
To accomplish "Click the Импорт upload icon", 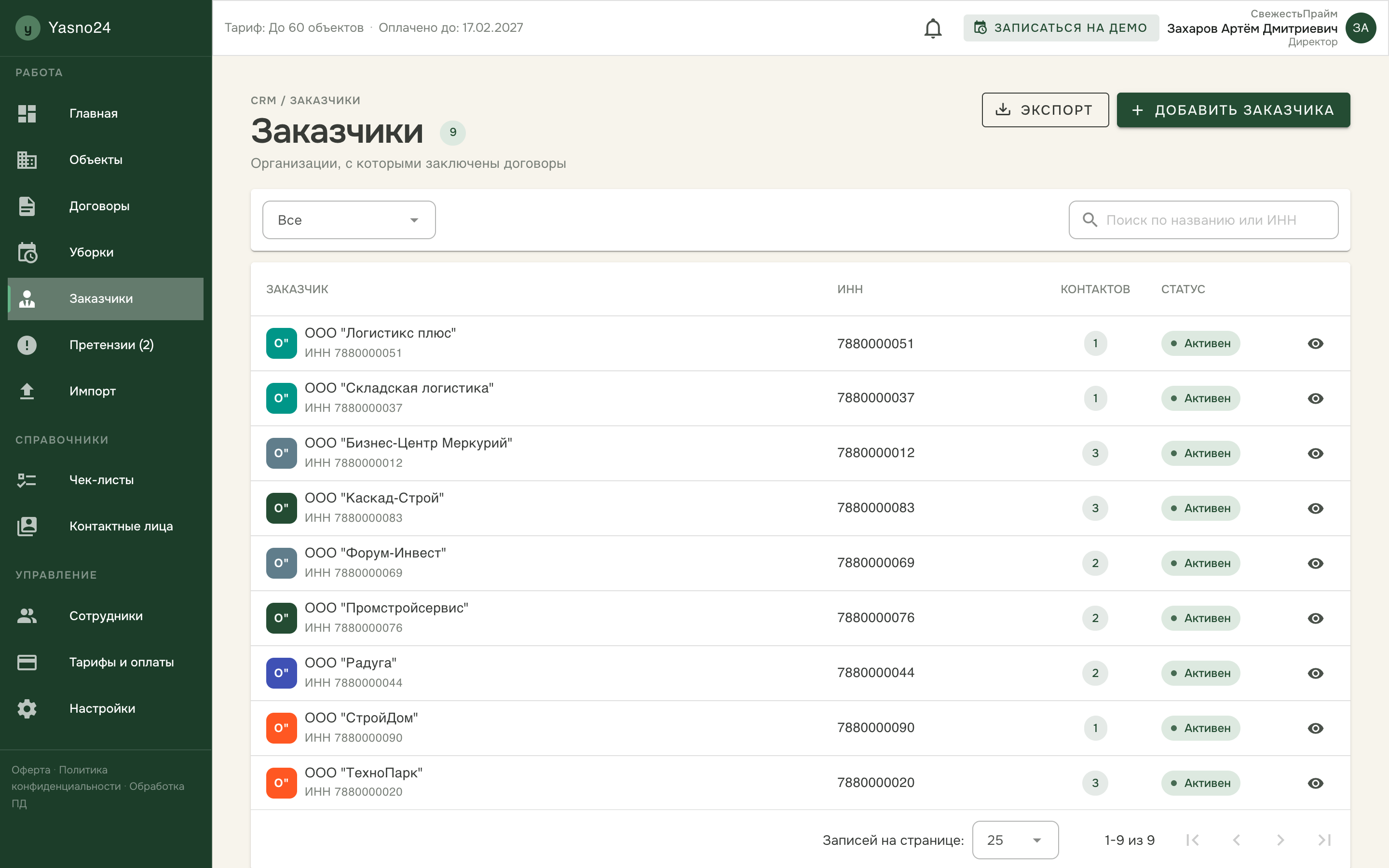I will click(27, 392).
